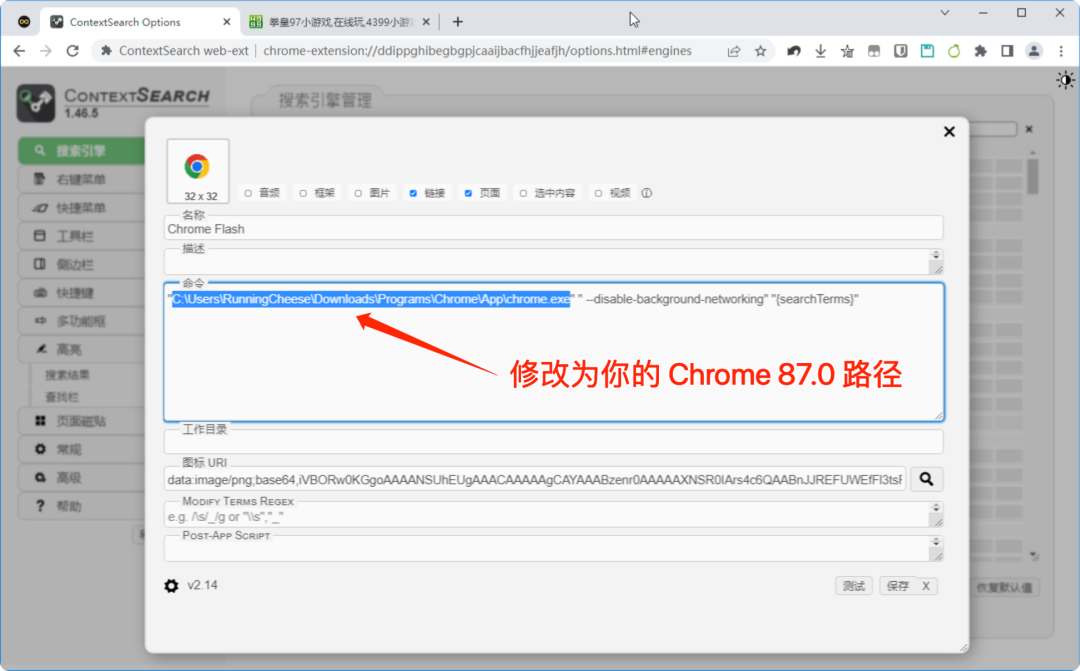
Task: Enable the 音频 context checkbox
Action: point(248,194)
